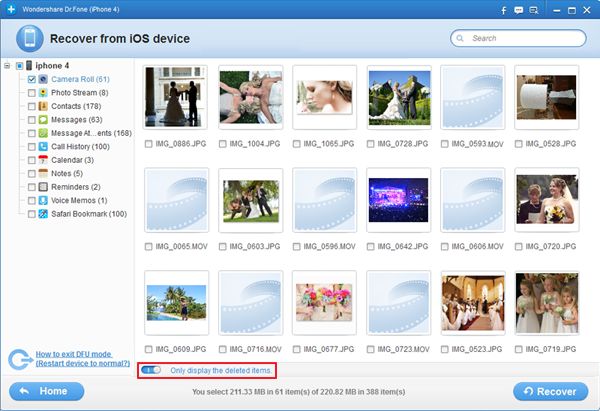Check the Contacts checkbox
This screenshot has height=411, width=600.
pyautogui.click(x=32, y=106)
